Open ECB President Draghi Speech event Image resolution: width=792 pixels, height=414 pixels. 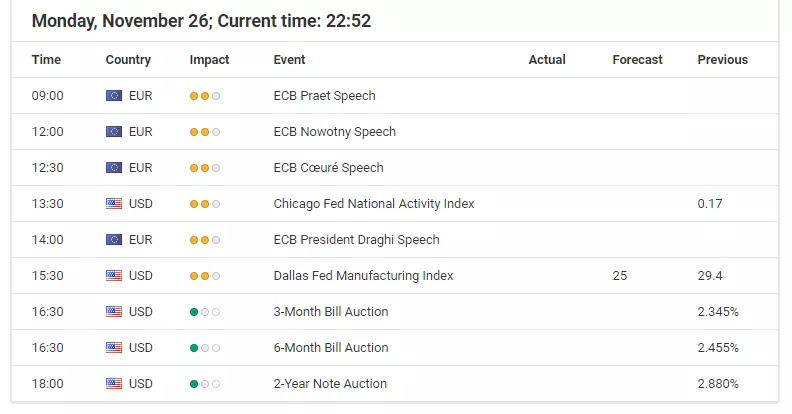coord(357,240)
